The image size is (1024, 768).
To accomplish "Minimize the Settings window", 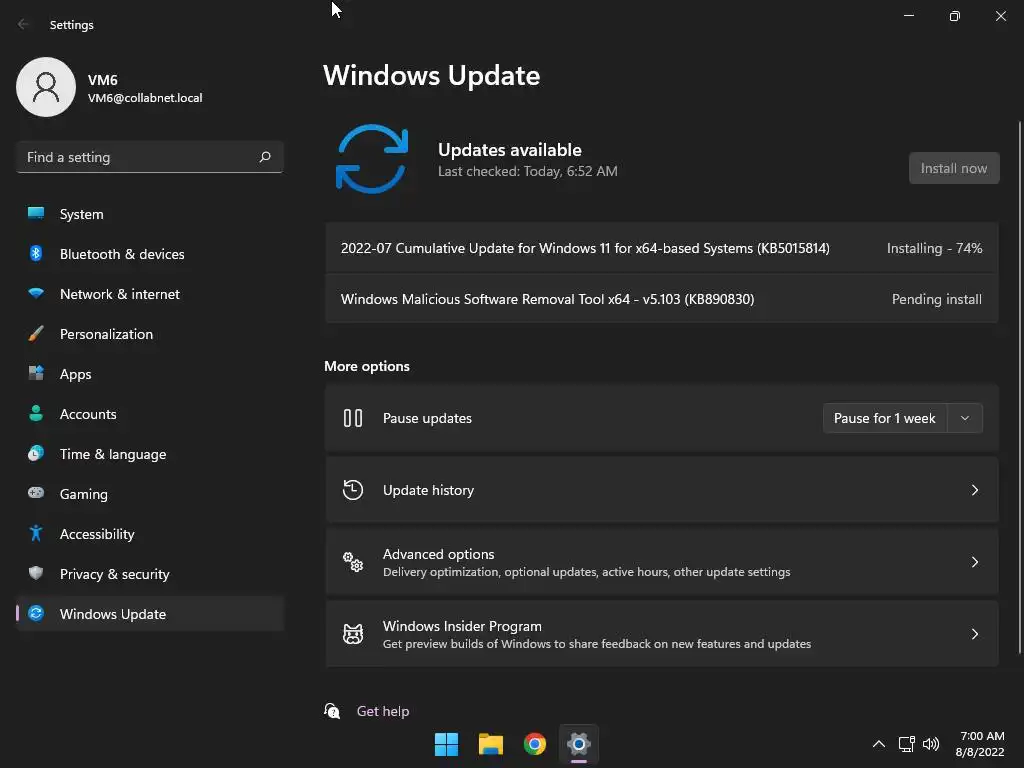I will (908, 16).
